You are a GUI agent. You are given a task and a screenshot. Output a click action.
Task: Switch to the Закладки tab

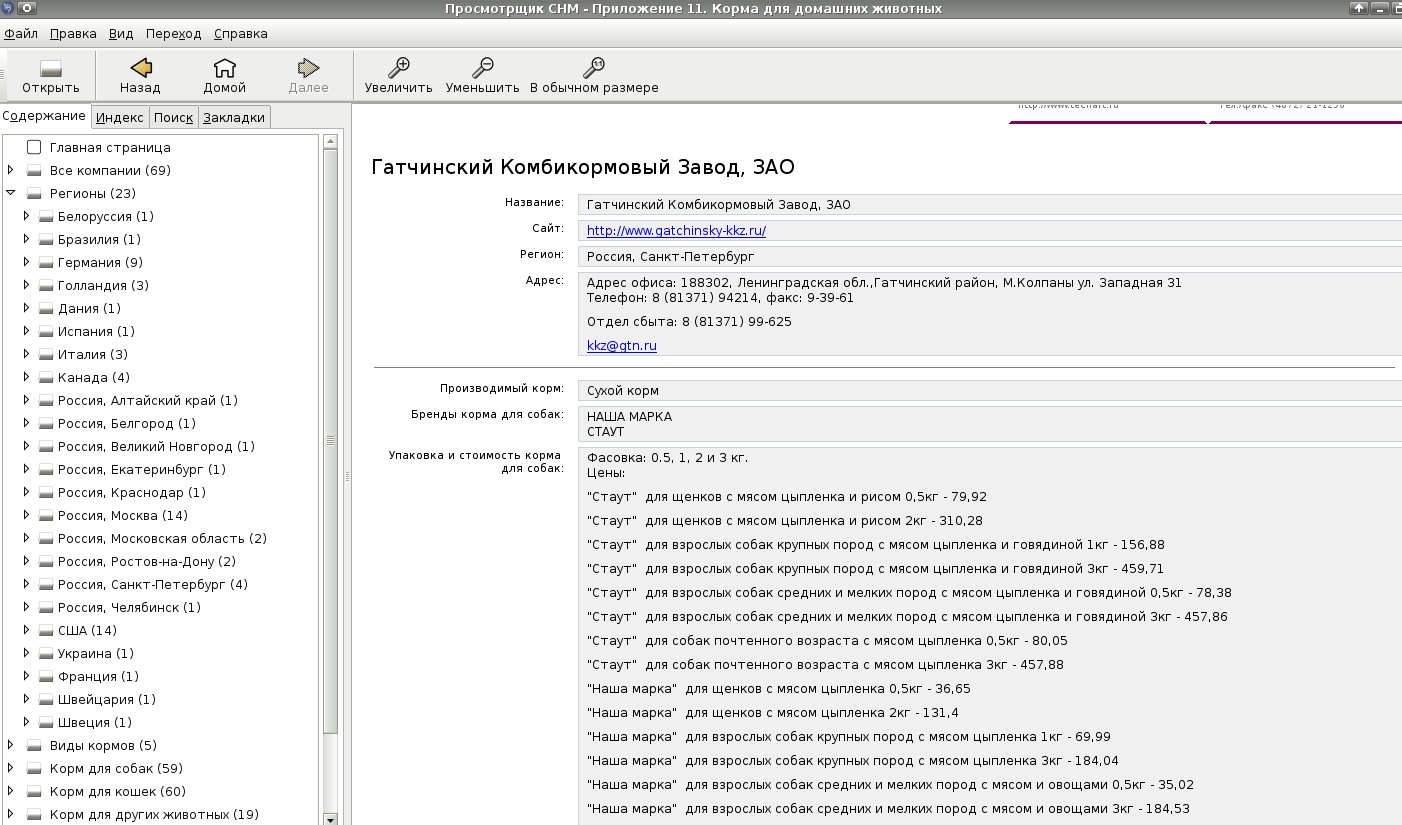click(234, 117)
